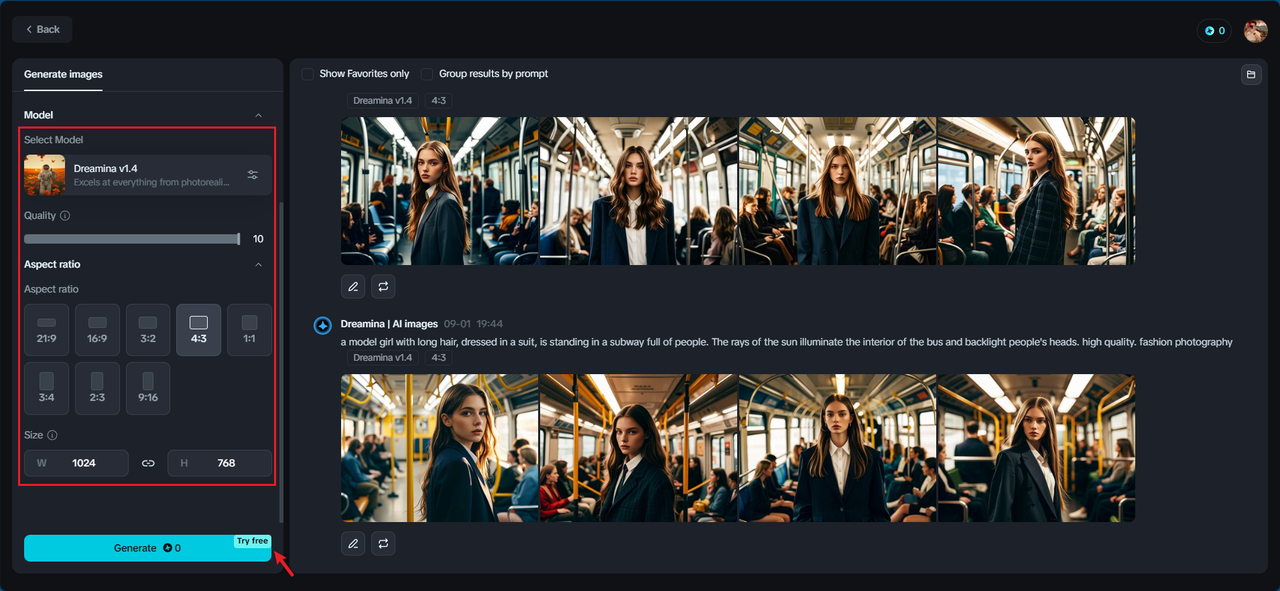The height and width of the screenshot is (591, 1280).
Task: Open third image in bottom results row
Action: point(837,448)
